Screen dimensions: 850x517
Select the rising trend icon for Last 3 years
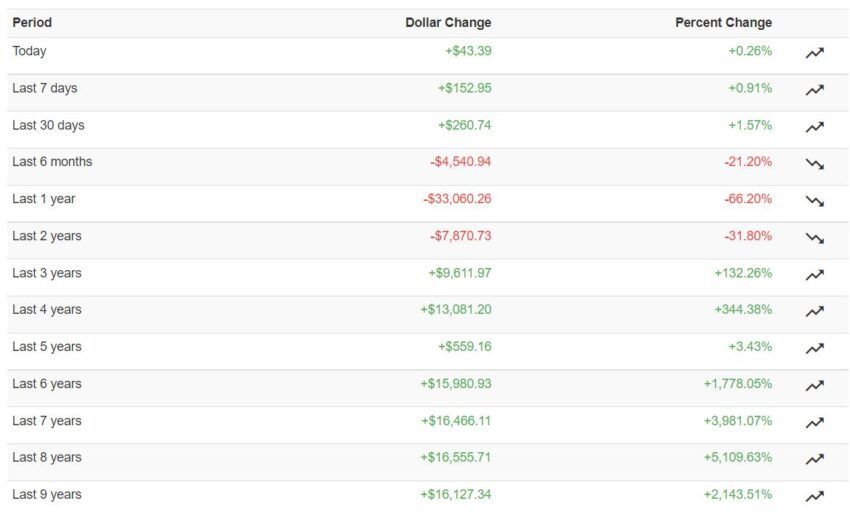[814, 275]
